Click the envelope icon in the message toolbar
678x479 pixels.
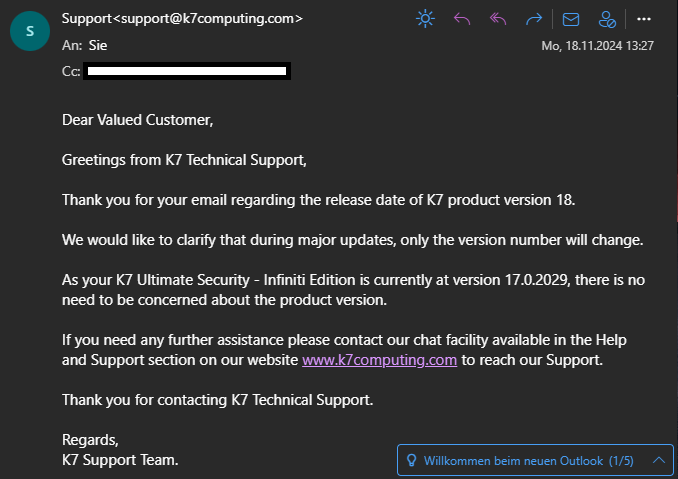pos(571,19)
